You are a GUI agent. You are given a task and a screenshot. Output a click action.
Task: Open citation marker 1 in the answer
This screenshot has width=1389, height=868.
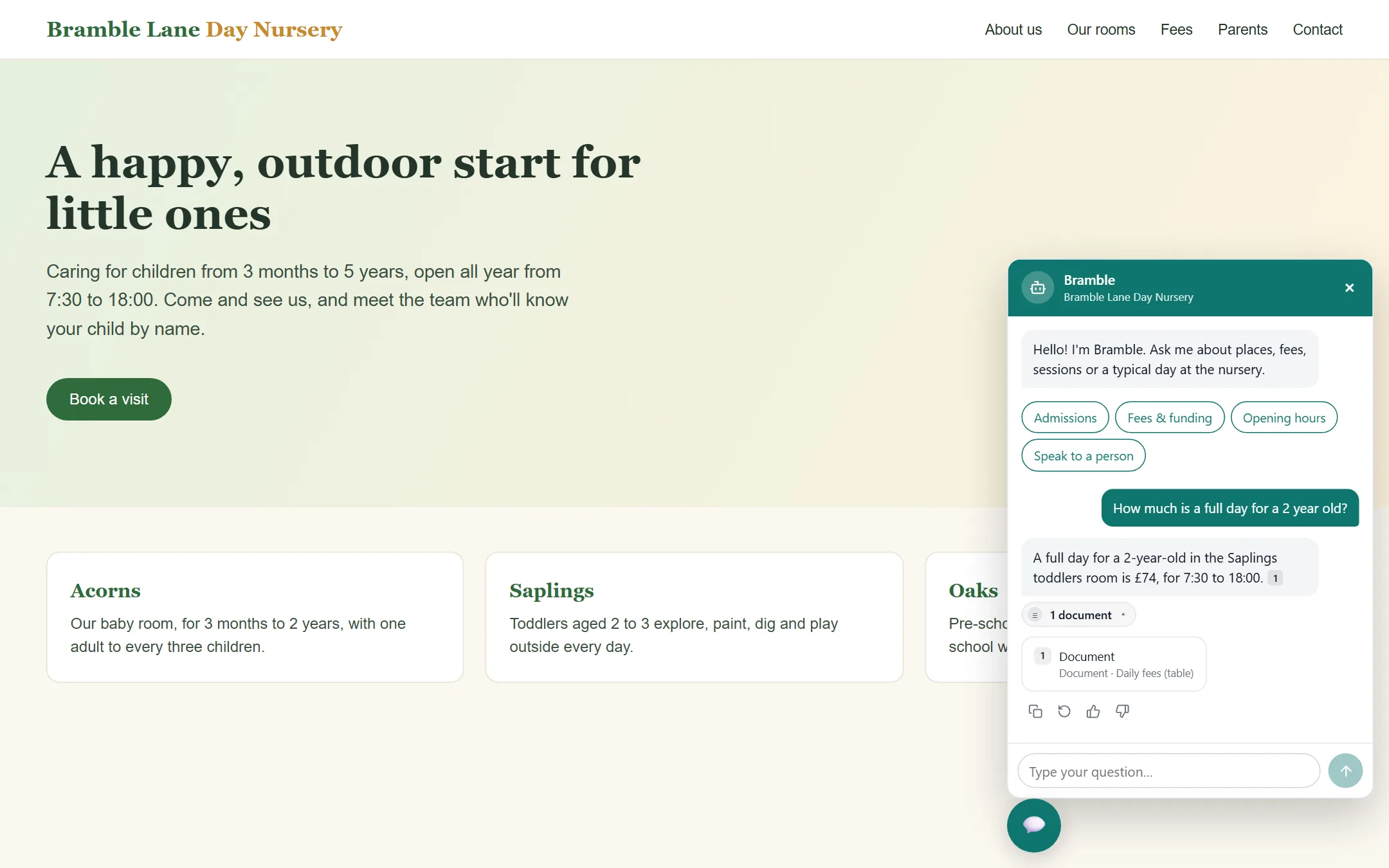click(1275, 578)
